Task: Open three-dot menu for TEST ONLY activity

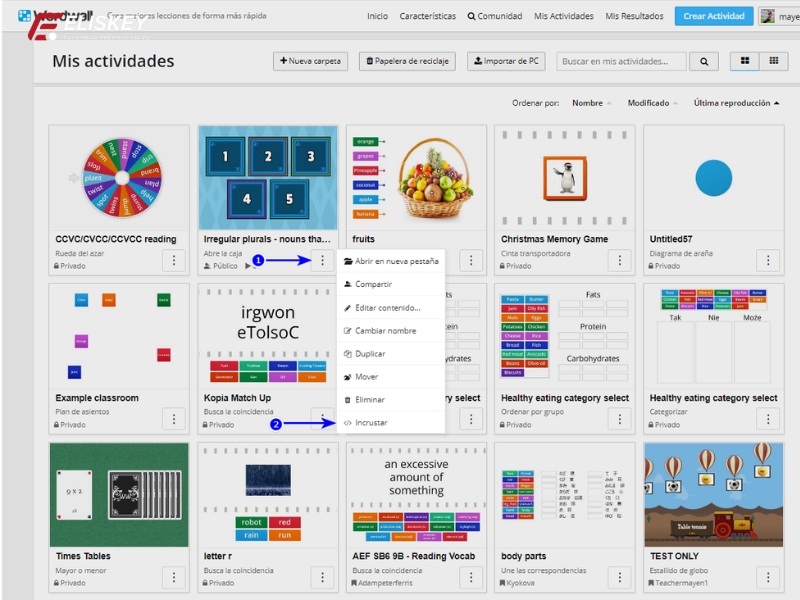Action: (767, 577)
